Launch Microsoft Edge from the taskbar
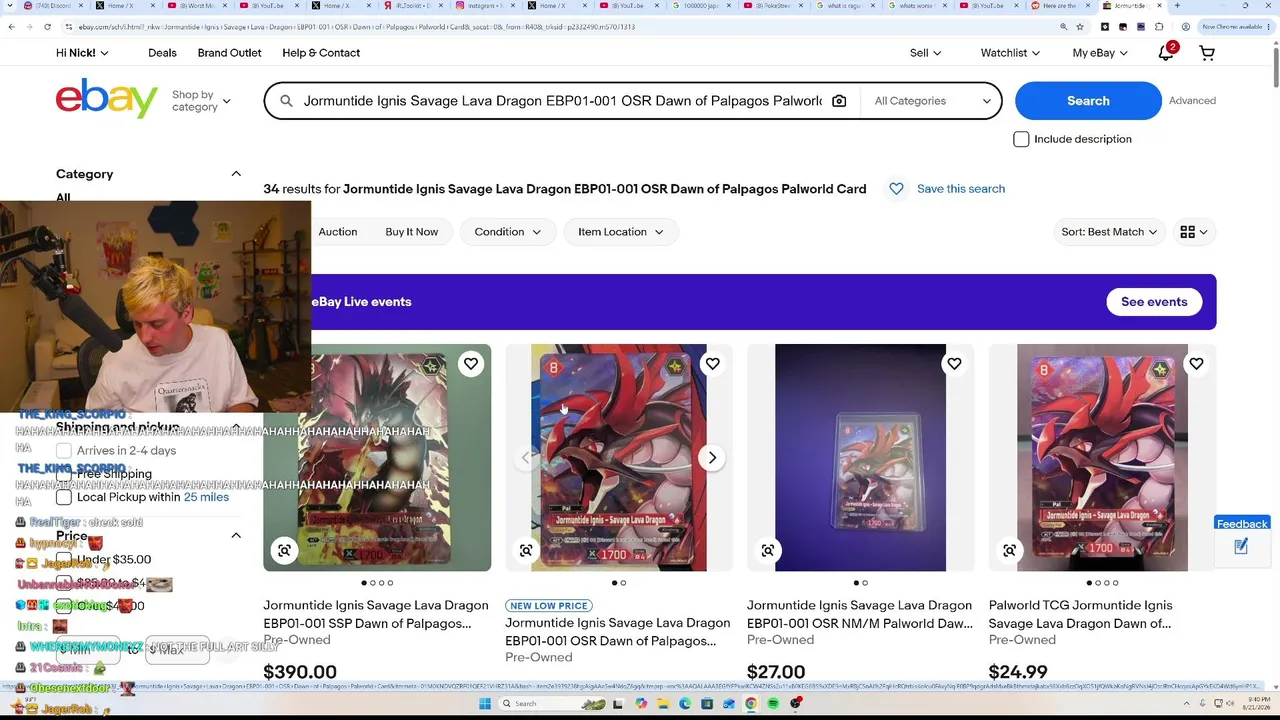The width and height of the screenshot is (1280, 720). pos(685,704)
